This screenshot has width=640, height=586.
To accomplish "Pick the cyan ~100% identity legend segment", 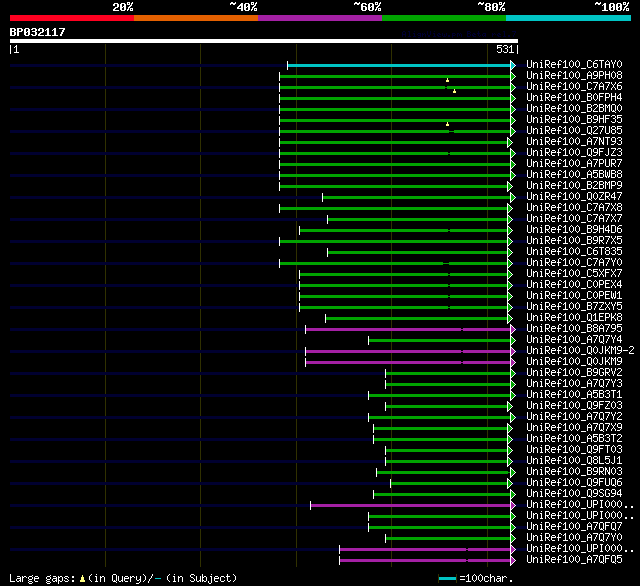I will pyautogui.click(x=569, y=18).
